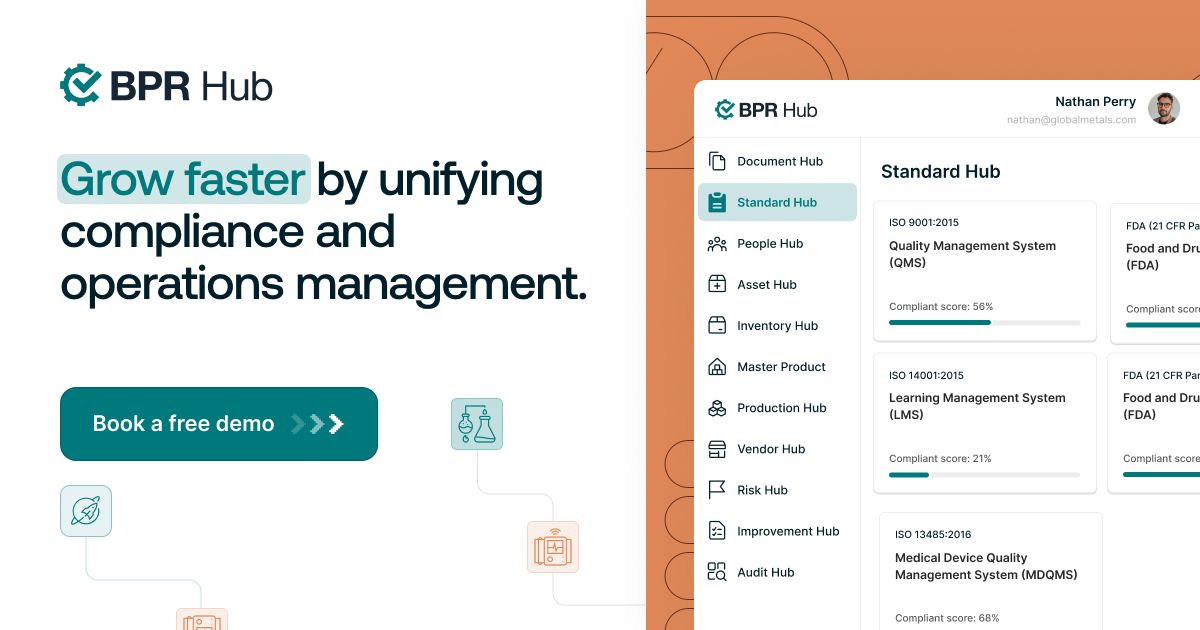The image size is (1200, 630).
Task: Click the Audit Hub search icon
Action: click(x=717, y=572)
